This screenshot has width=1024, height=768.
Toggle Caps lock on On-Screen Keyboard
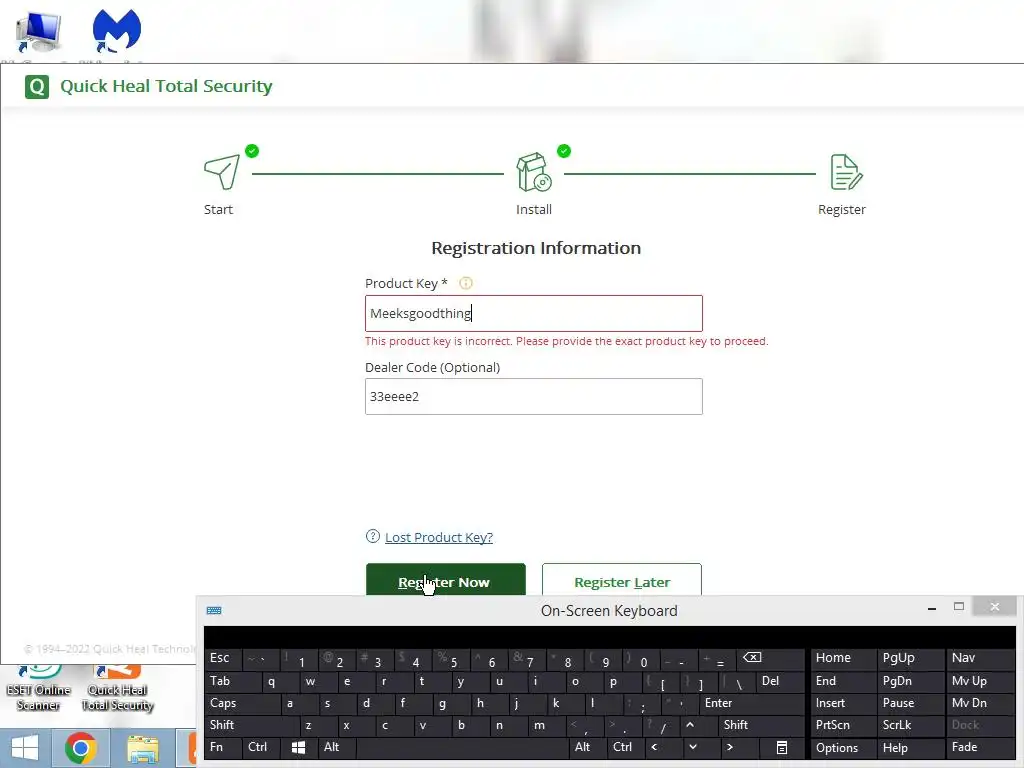pos(242,703)
